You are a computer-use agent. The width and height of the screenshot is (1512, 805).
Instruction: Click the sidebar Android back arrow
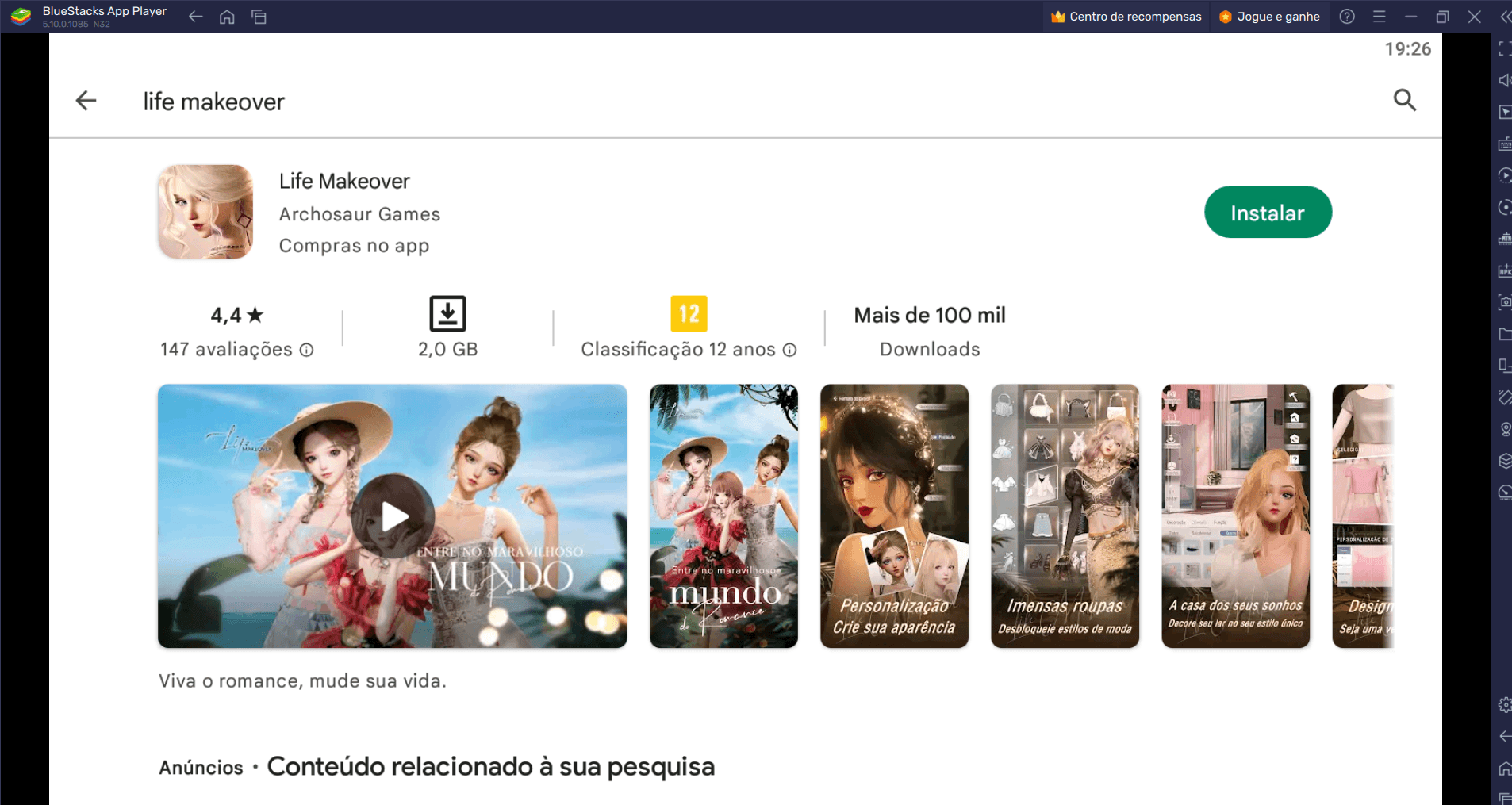pyautogui.click(x=1504, y=737)
